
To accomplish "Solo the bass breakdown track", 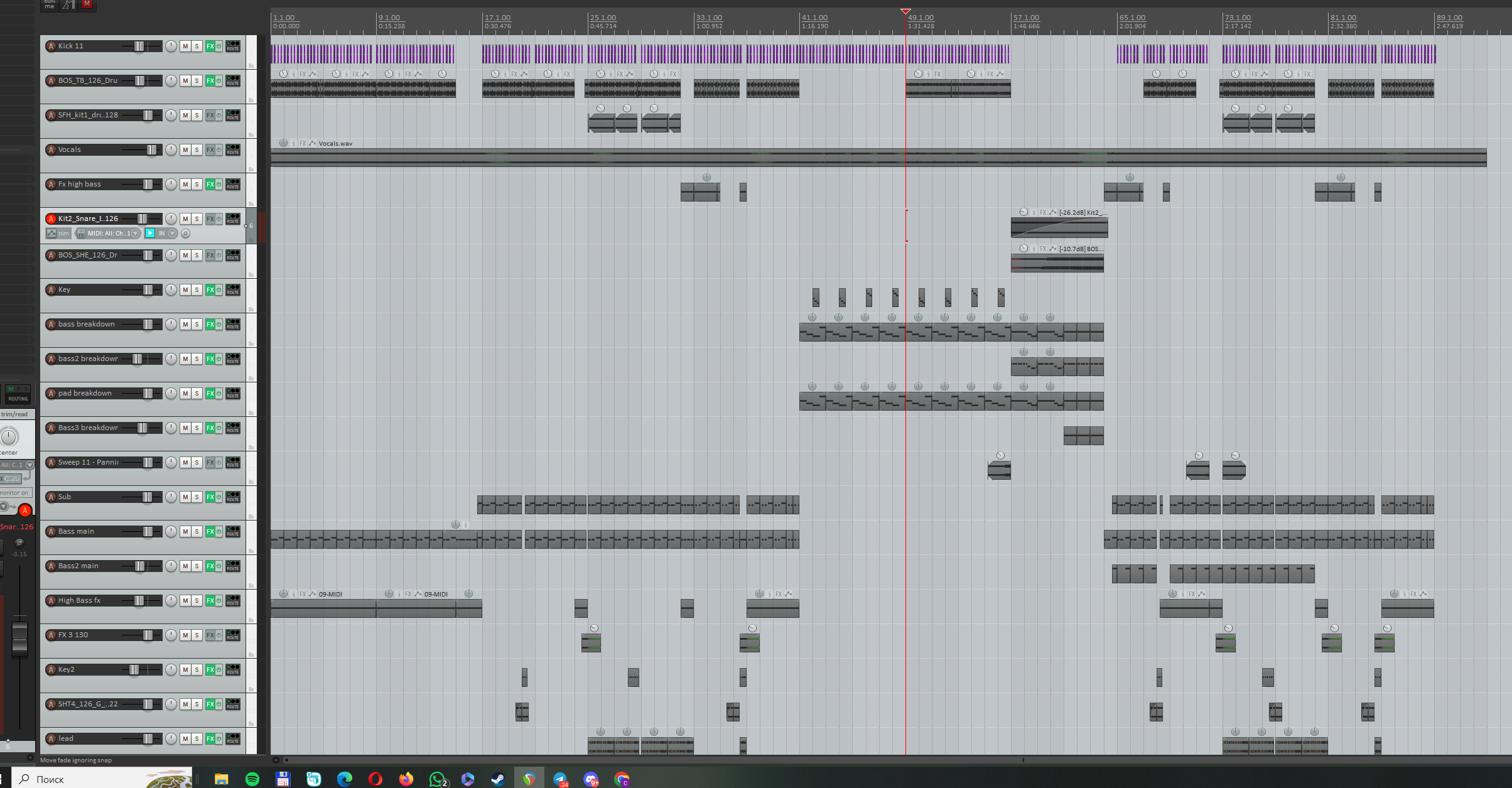I will (x=197, y=324).
